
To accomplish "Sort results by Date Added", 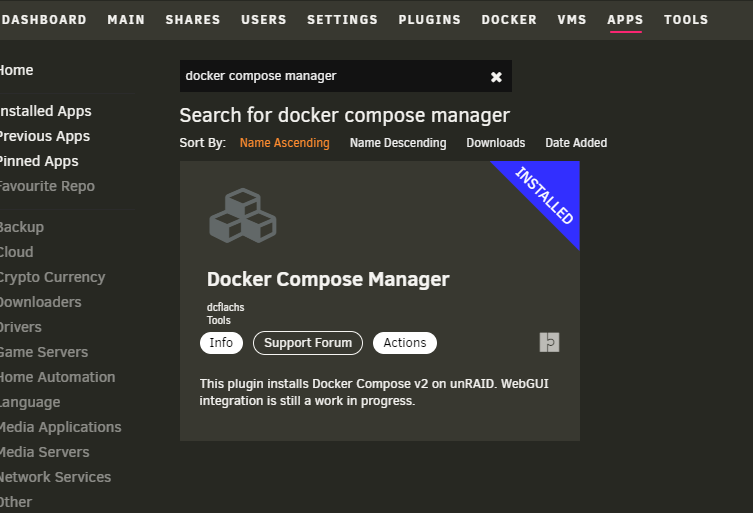I will (x=576, y=143).
